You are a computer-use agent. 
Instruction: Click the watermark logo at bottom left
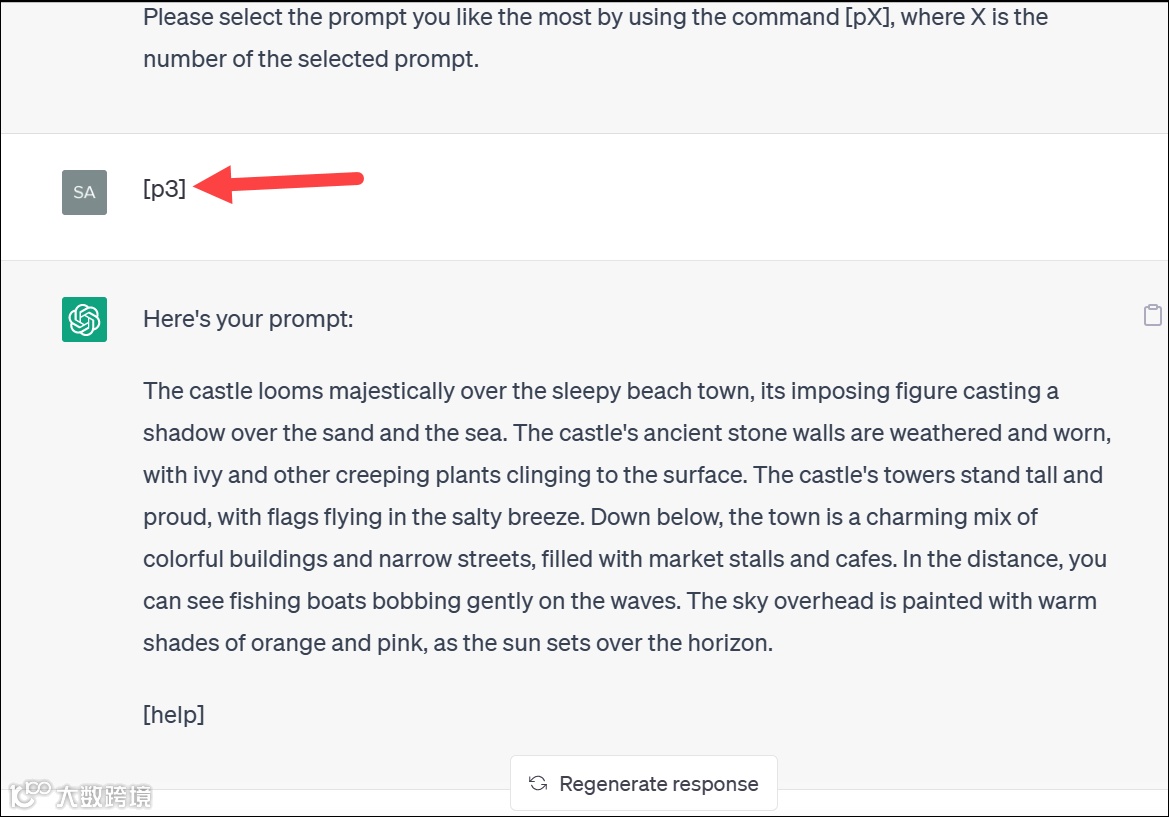click(x=30, y=794)
